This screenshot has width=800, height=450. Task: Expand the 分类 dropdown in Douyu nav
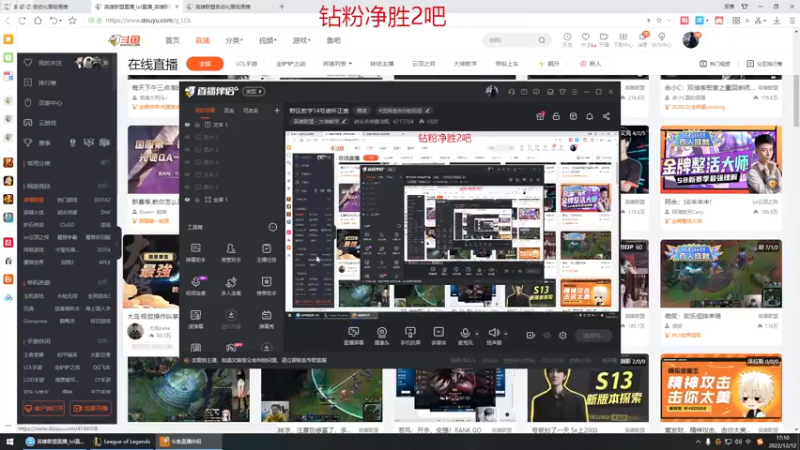pos(234,40)
